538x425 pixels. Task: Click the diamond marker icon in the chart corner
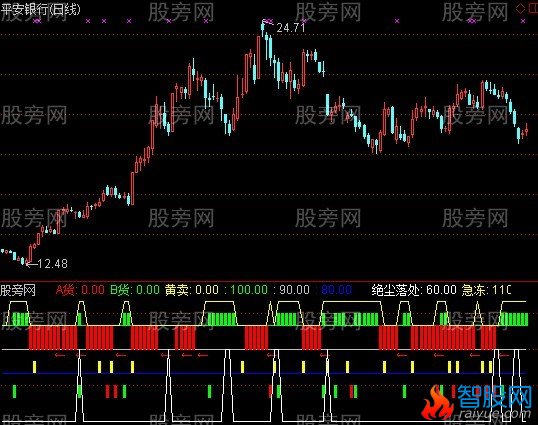pyautogui.click(x=521, y=9)
